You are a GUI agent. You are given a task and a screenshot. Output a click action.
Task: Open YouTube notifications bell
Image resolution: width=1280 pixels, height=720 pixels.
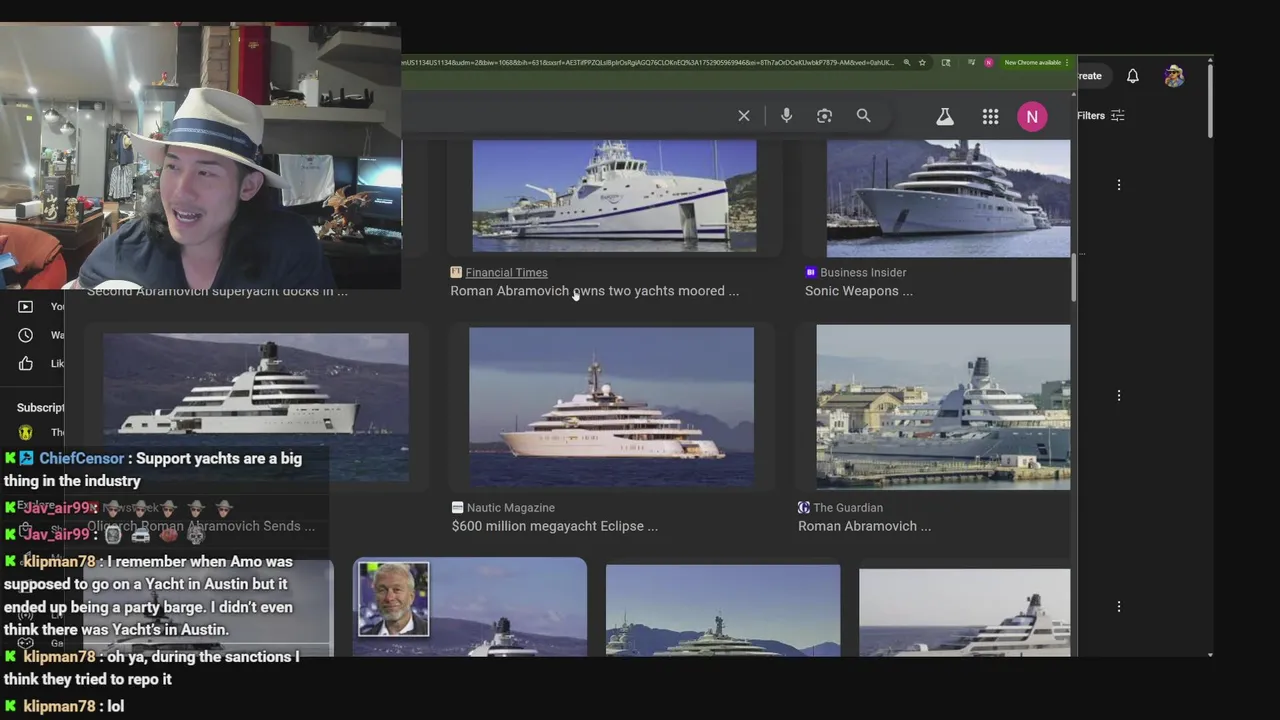tap(1133, 76)
